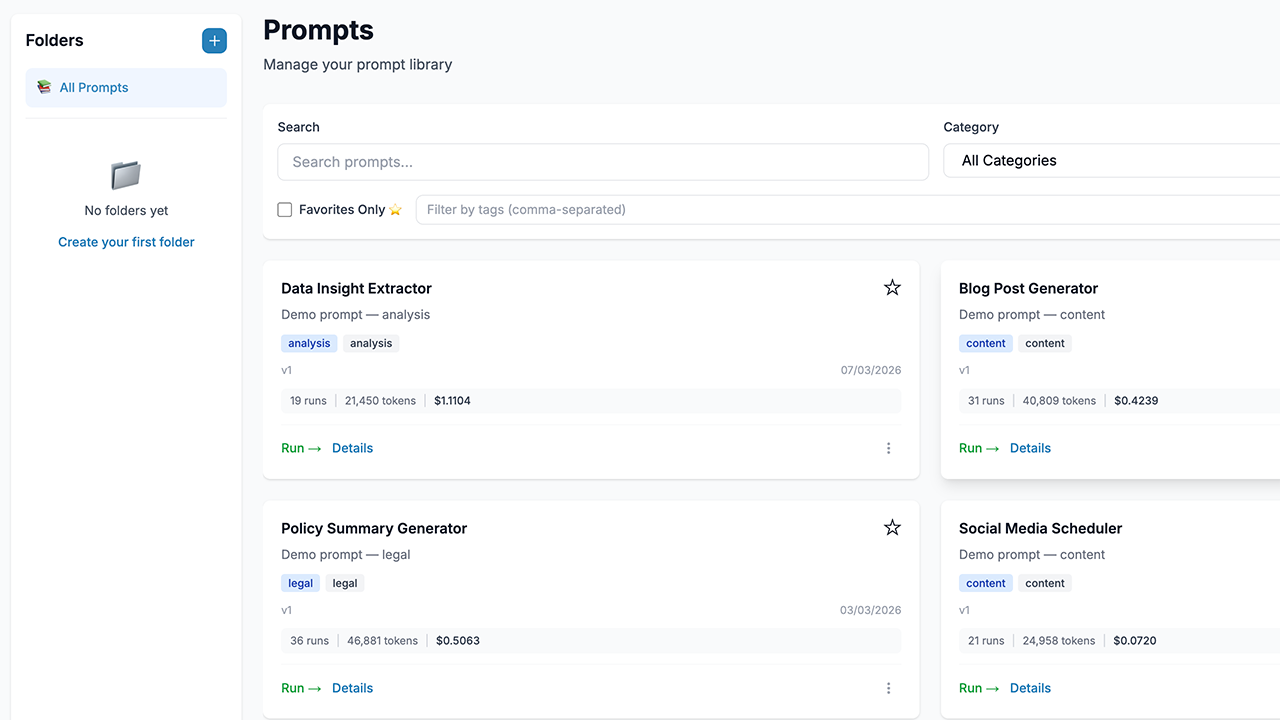Click blue content tag on Social Media Scheduler
This screenshot has height=720, width=1280.
coord(986,583)
